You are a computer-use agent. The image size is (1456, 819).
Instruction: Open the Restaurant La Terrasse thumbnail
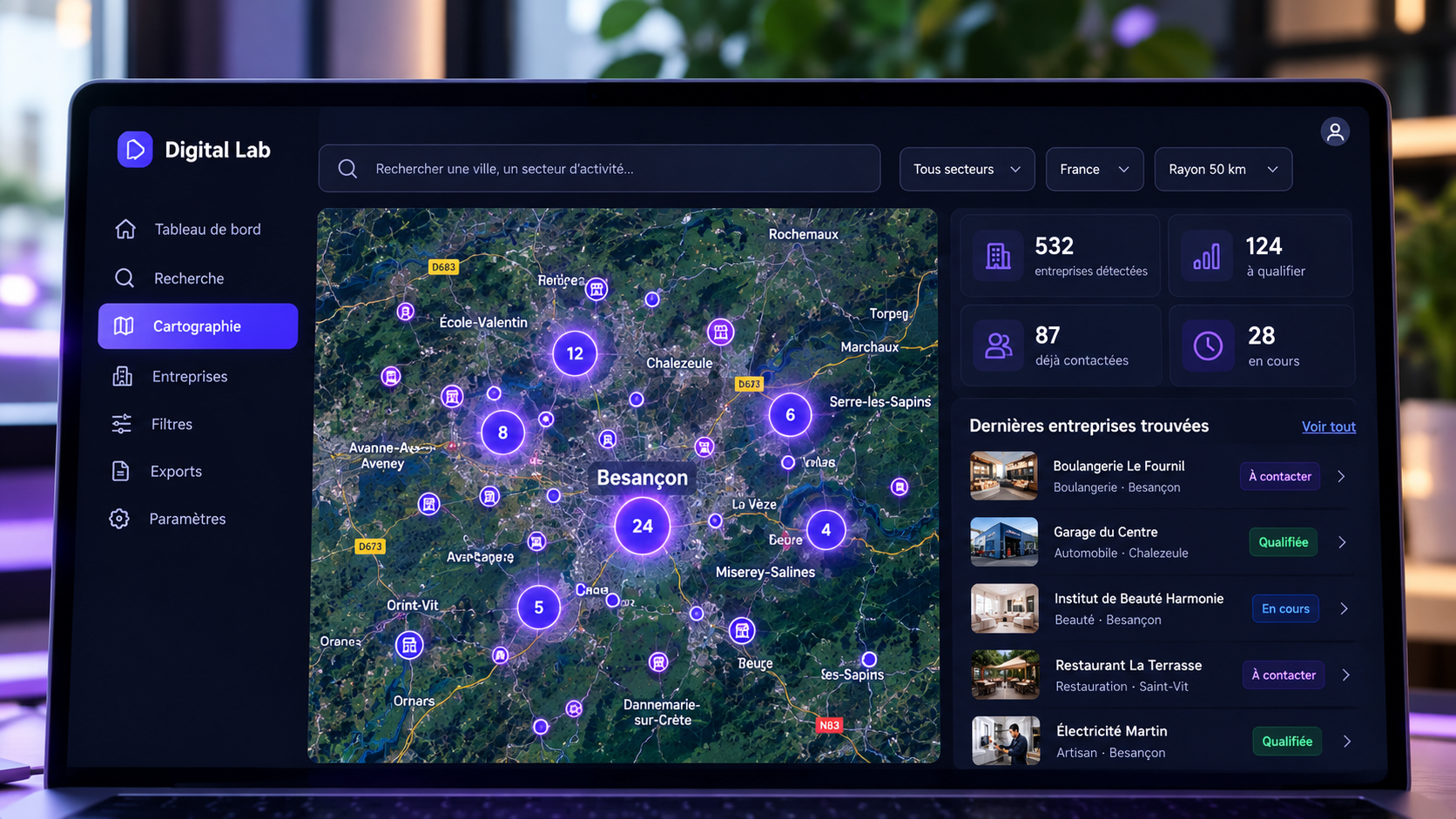(x=1006, y=675)
